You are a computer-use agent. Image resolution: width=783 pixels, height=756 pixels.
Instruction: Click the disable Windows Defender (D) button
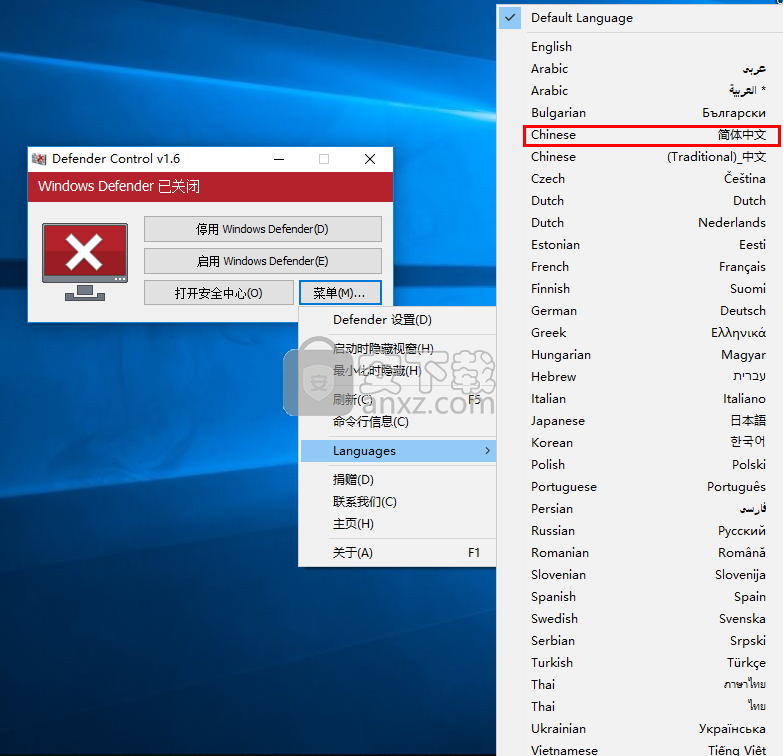point(263,229)
